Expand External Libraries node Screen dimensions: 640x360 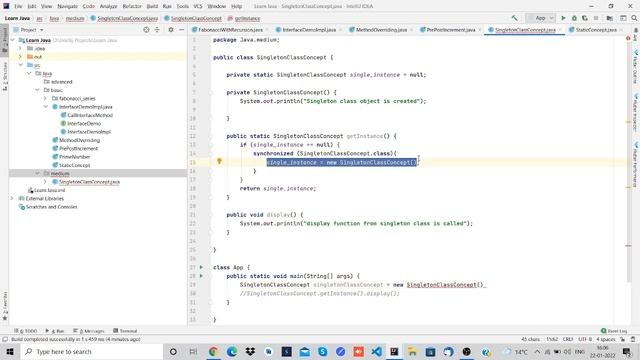(x=12, y=198)
